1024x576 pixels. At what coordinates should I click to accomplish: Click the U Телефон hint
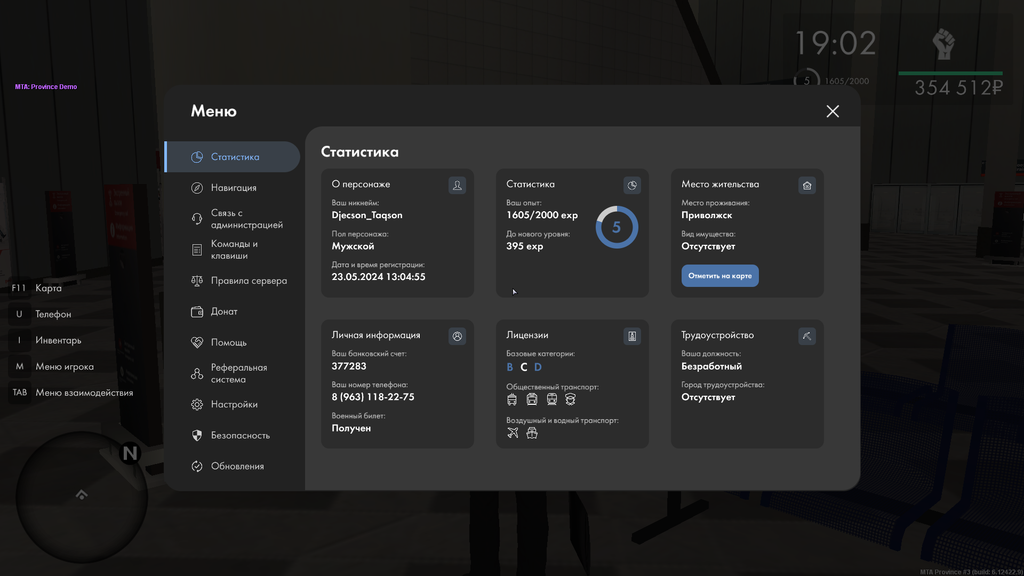point(42,314)
